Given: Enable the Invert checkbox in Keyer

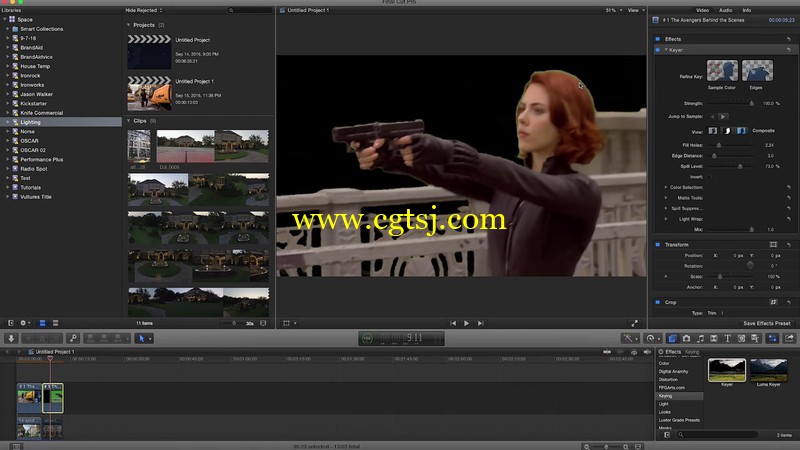Looking at the screenshot, I should 709,177.
